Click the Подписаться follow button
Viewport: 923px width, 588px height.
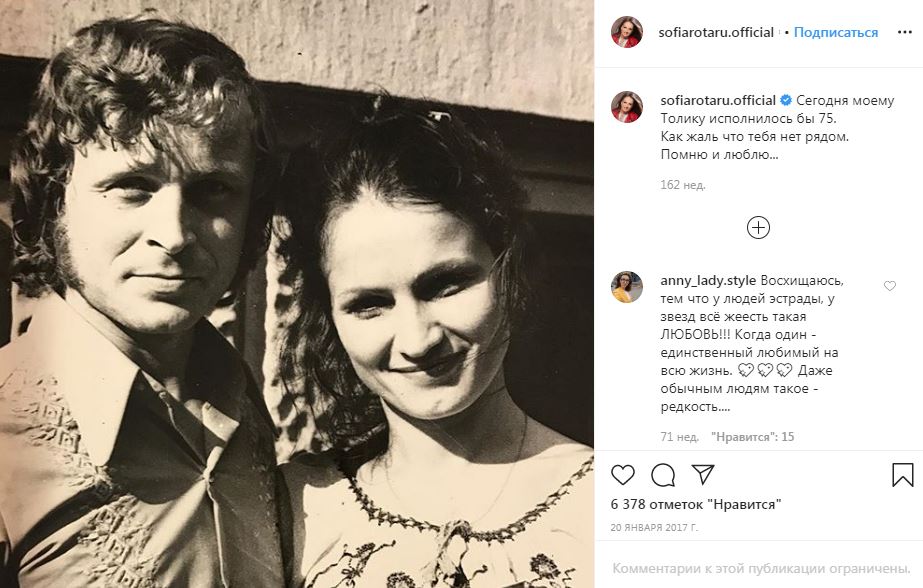pos(836,32)
